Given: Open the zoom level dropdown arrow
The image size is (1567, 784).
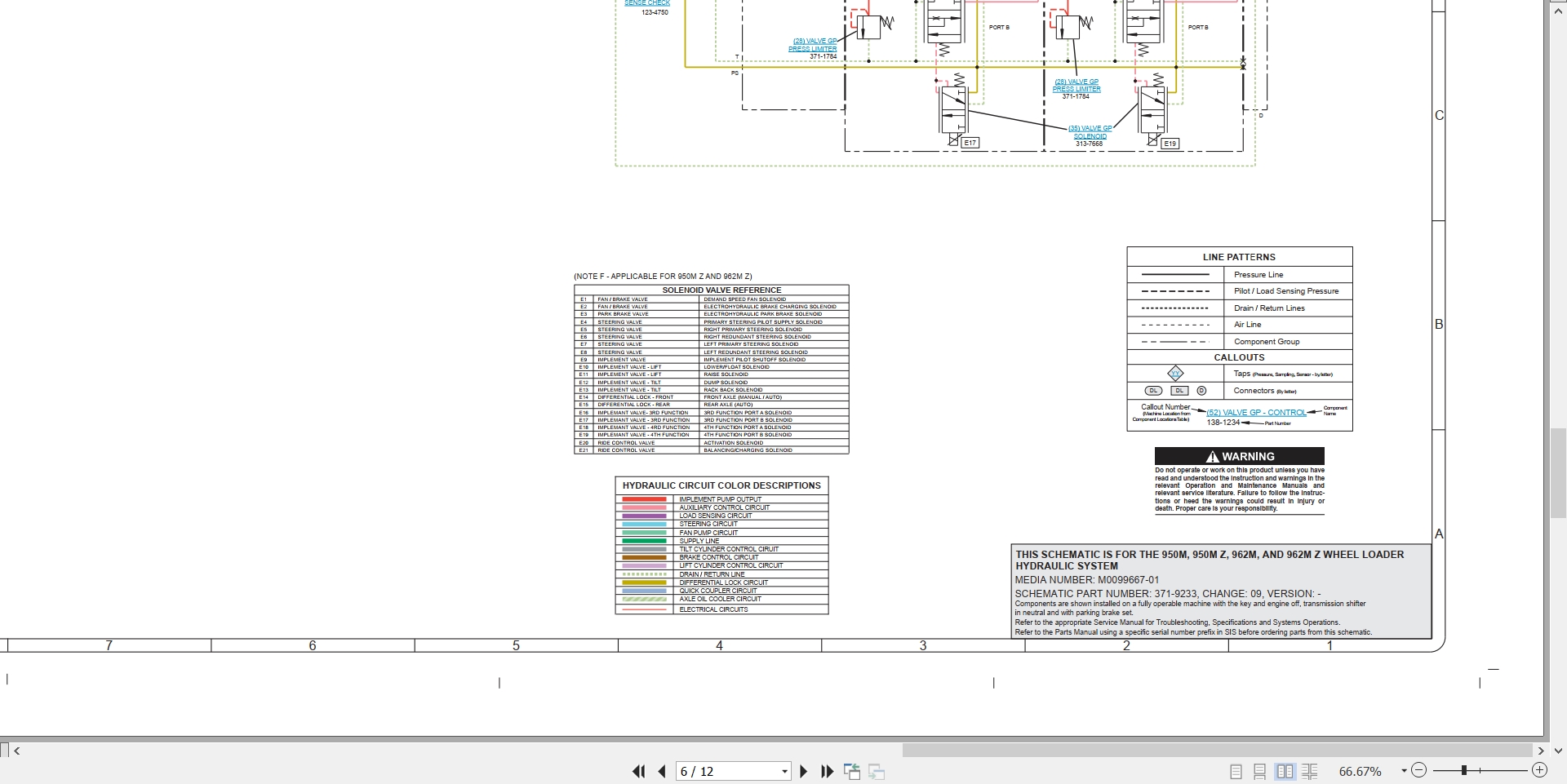Looking at the screenshot, I should 1404,771.
